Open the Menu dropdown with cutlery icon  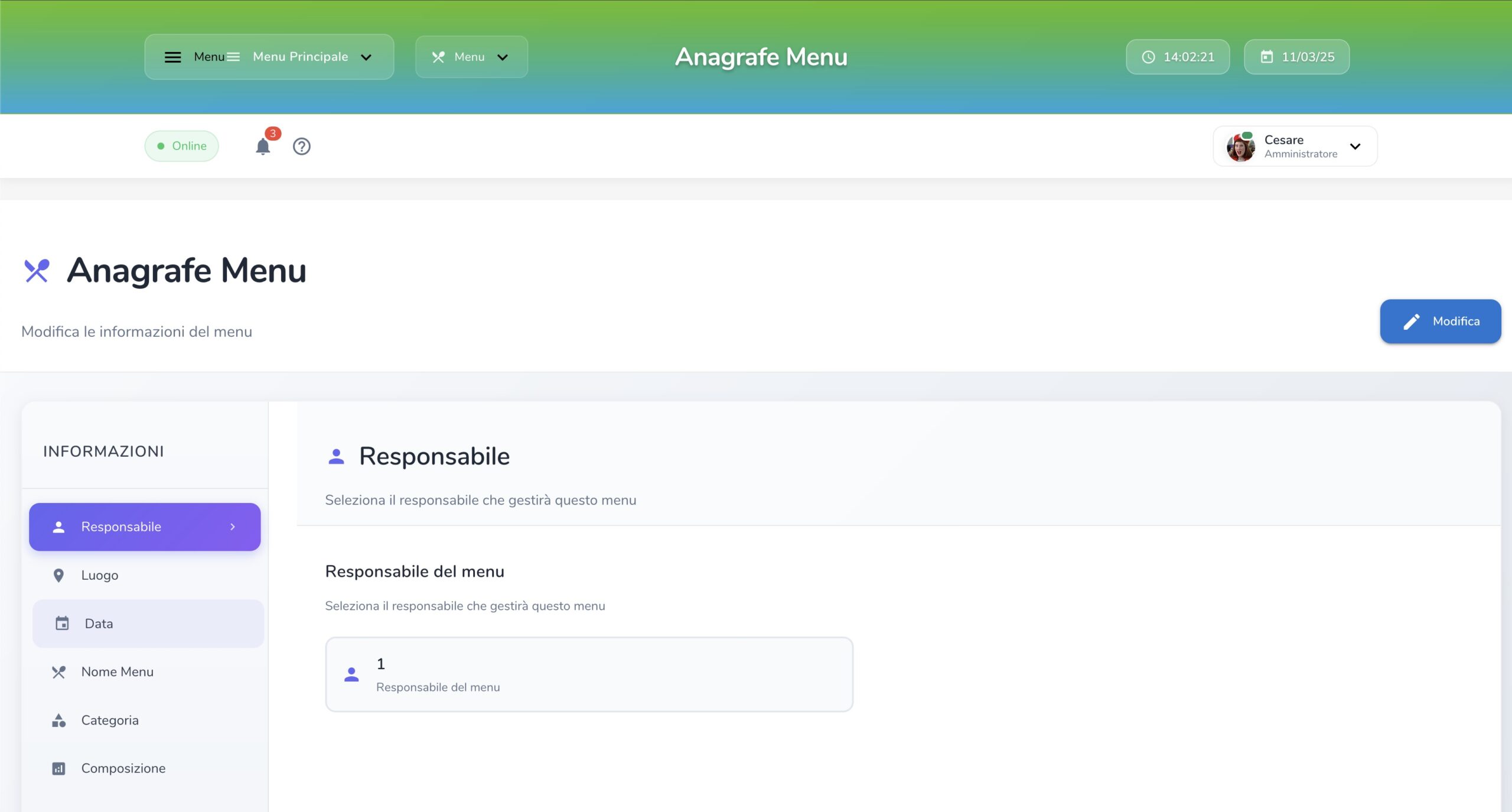click(x=471, y=57)
